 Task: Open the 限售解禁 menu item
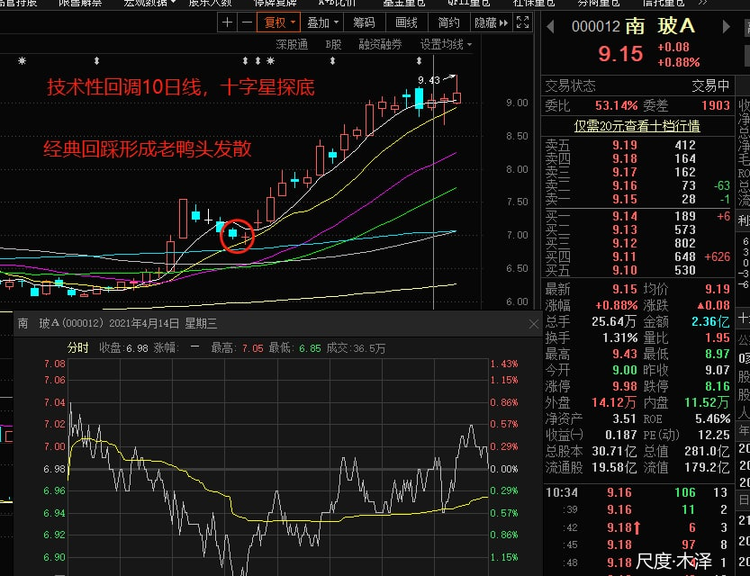click(80, 3)
